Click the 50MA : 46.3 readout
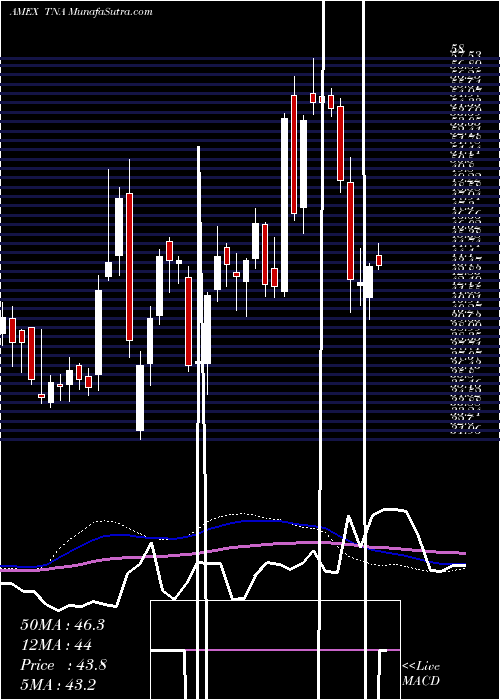The height and width of the screenshot is (700, 500). tap(62, 625)
